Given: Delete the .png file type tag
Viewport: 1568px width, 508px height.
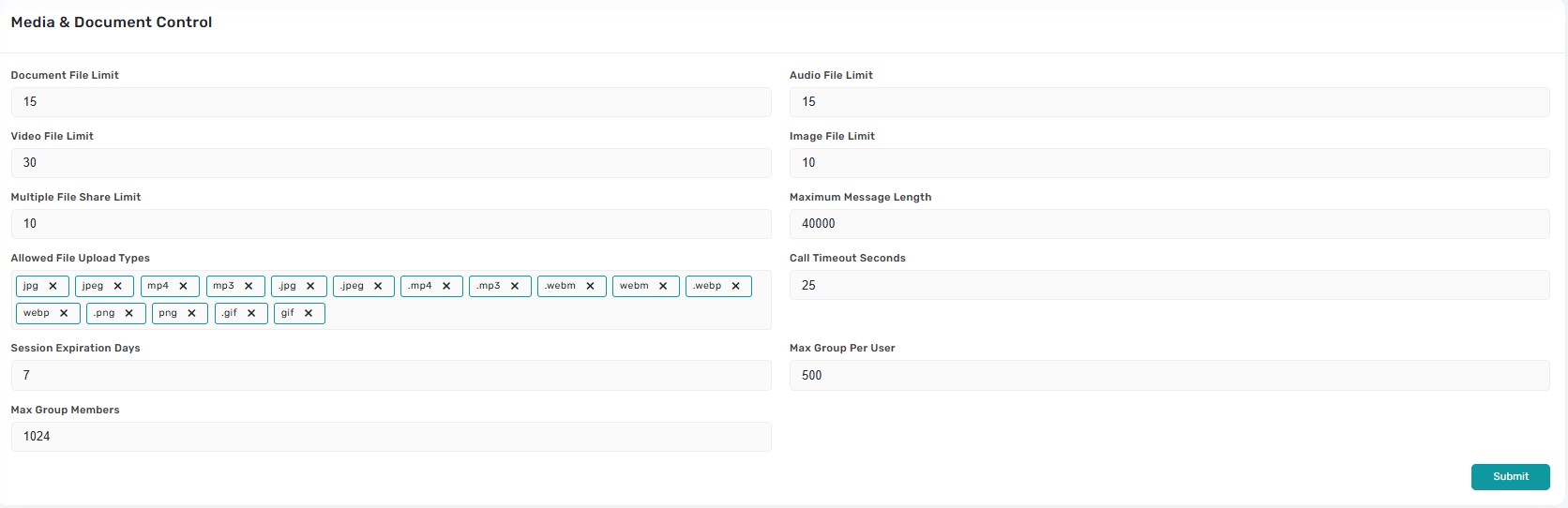Looking at the screenshot, I should pyautogui.click(x=128, y=313).
